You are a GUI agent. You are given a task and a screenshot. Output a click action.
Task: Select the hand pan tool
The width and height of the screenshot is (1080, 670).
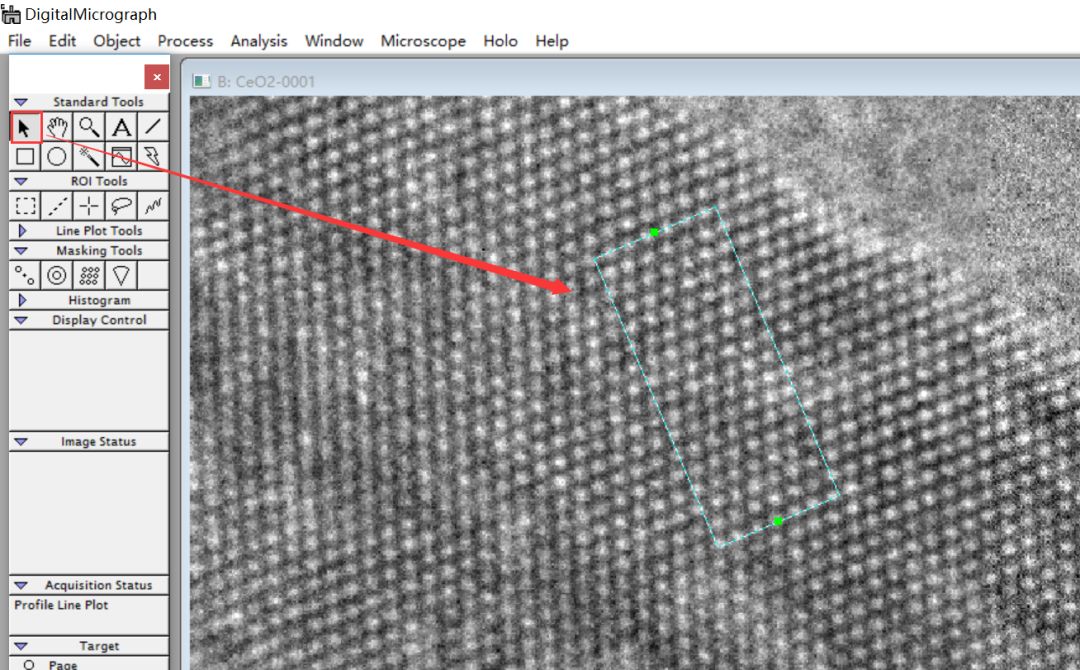(x=56, y=128)
